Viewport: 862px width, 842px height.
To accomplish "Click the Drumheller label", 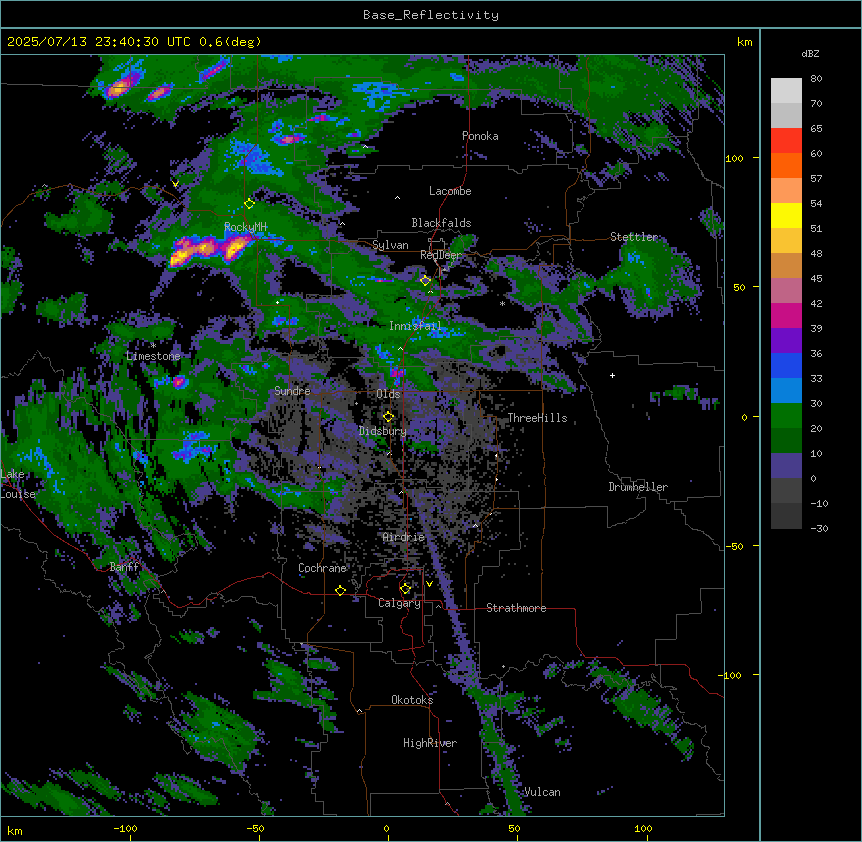I will coord(638,487).
